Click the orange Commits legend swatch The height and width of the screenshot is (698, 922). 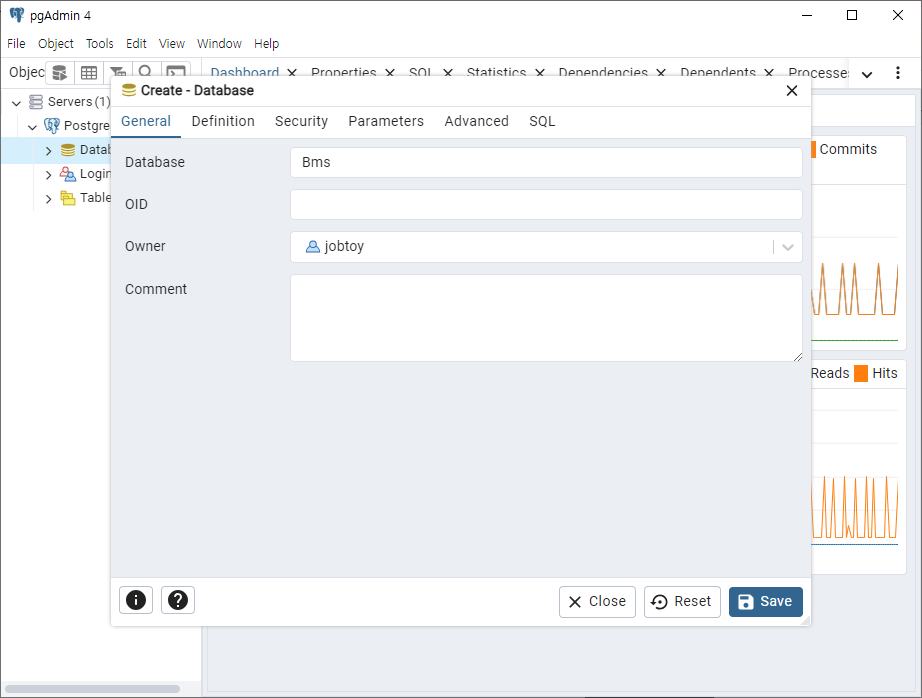814,149
